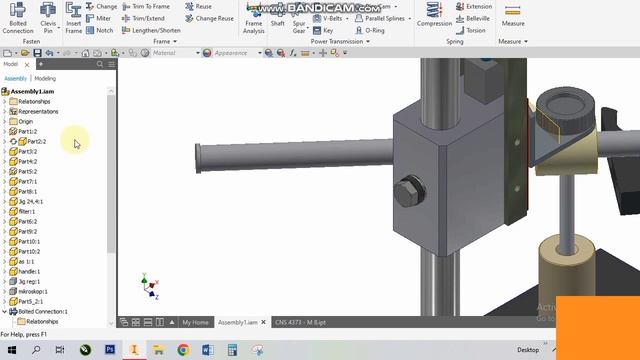Save the assembly via the floppy disk icon

pos(37,53)
